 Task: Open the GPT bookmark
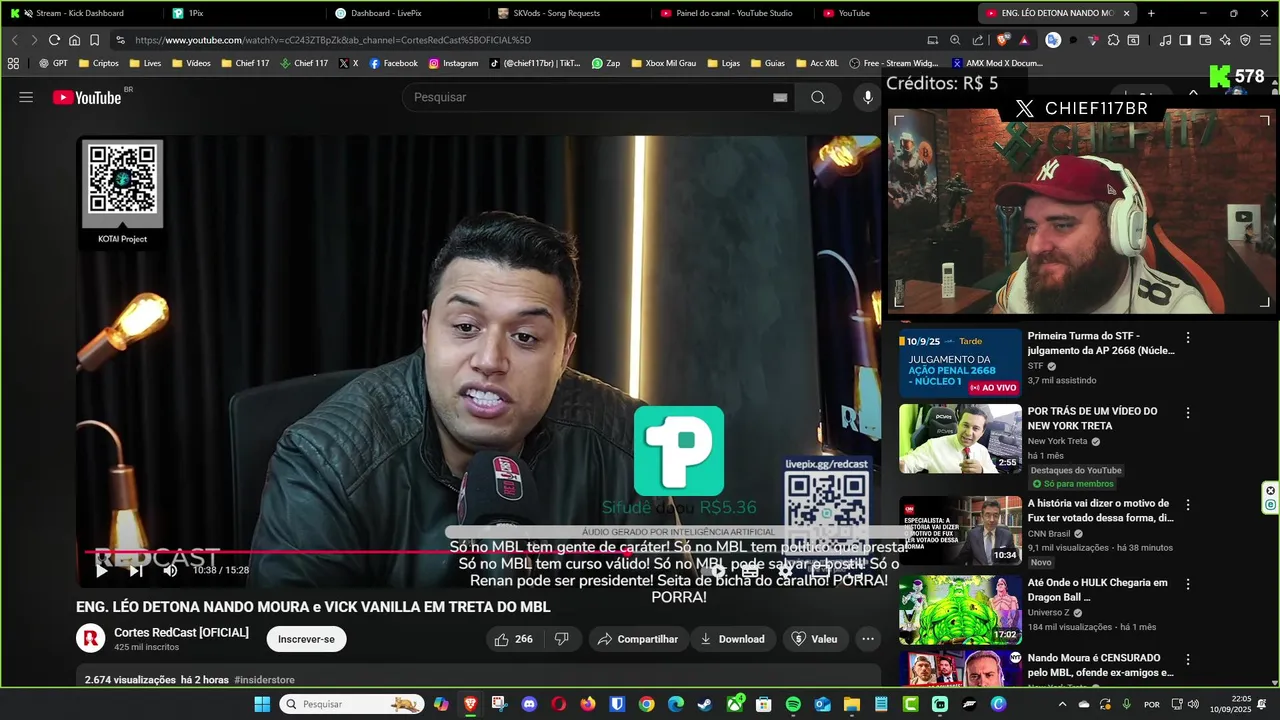pyautogui.click(x=53, y=63)
